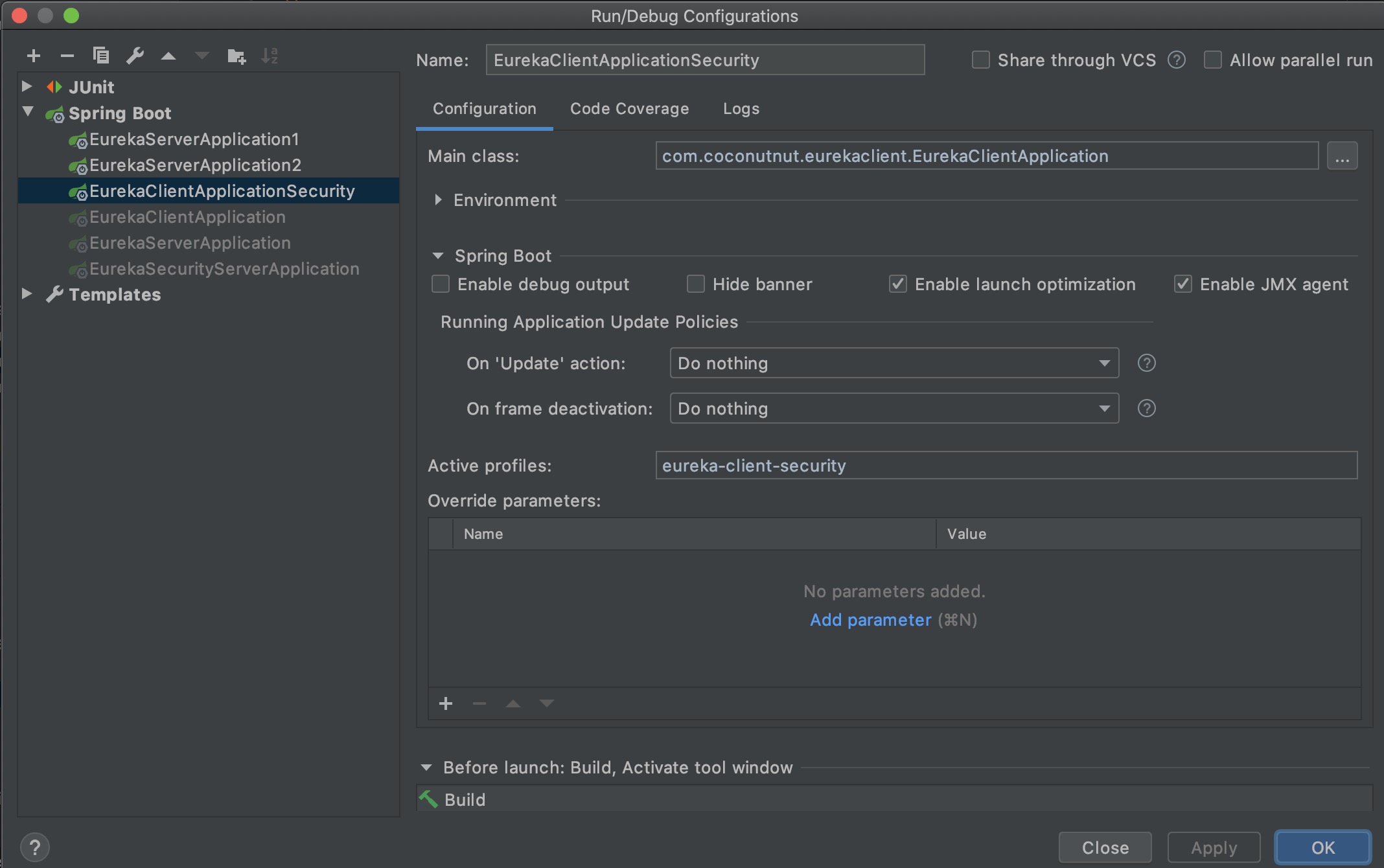Open the Logs tab
The image size is (1384, 868).
coord(741,109)
